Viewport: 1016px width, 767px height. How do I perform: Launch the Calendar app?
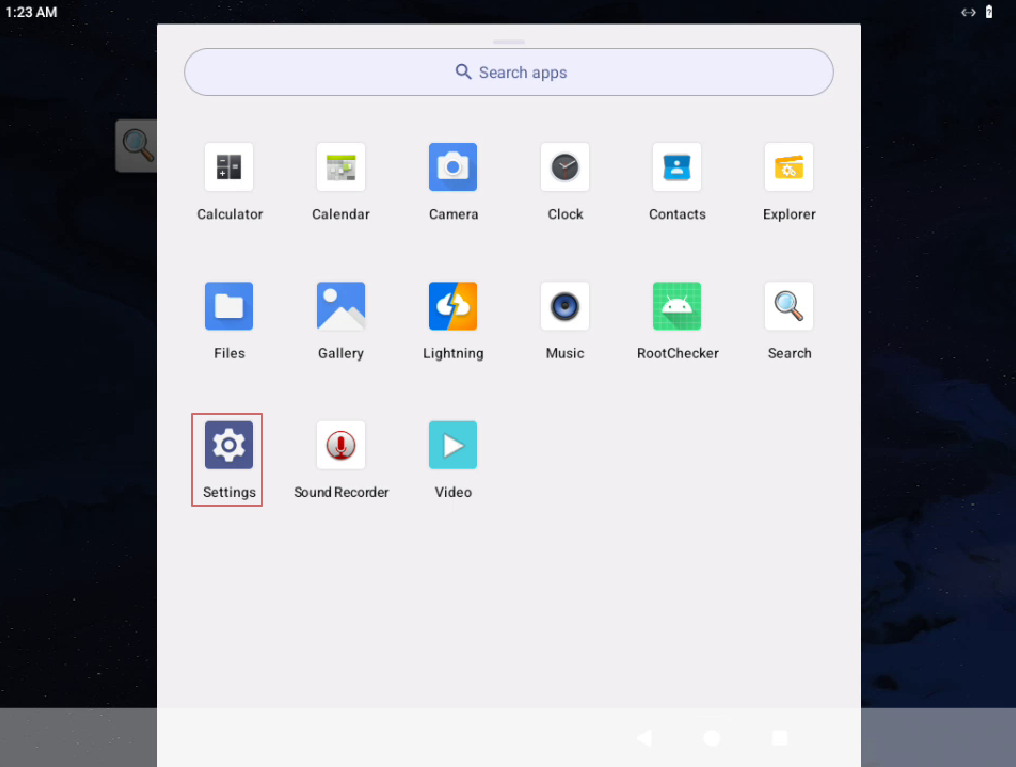pos(341,168)
